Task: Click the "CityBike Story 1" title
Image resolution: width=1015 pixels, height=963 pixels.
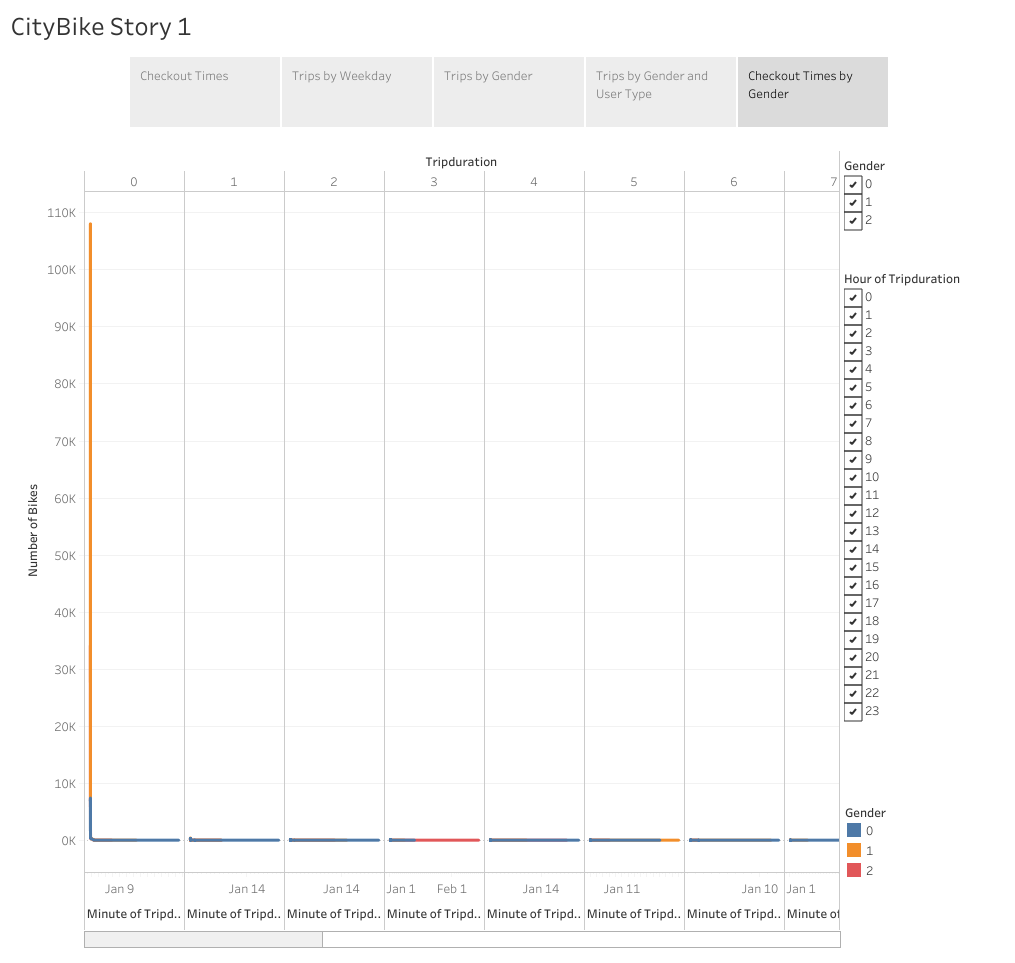Action: (x=100, y=27)
